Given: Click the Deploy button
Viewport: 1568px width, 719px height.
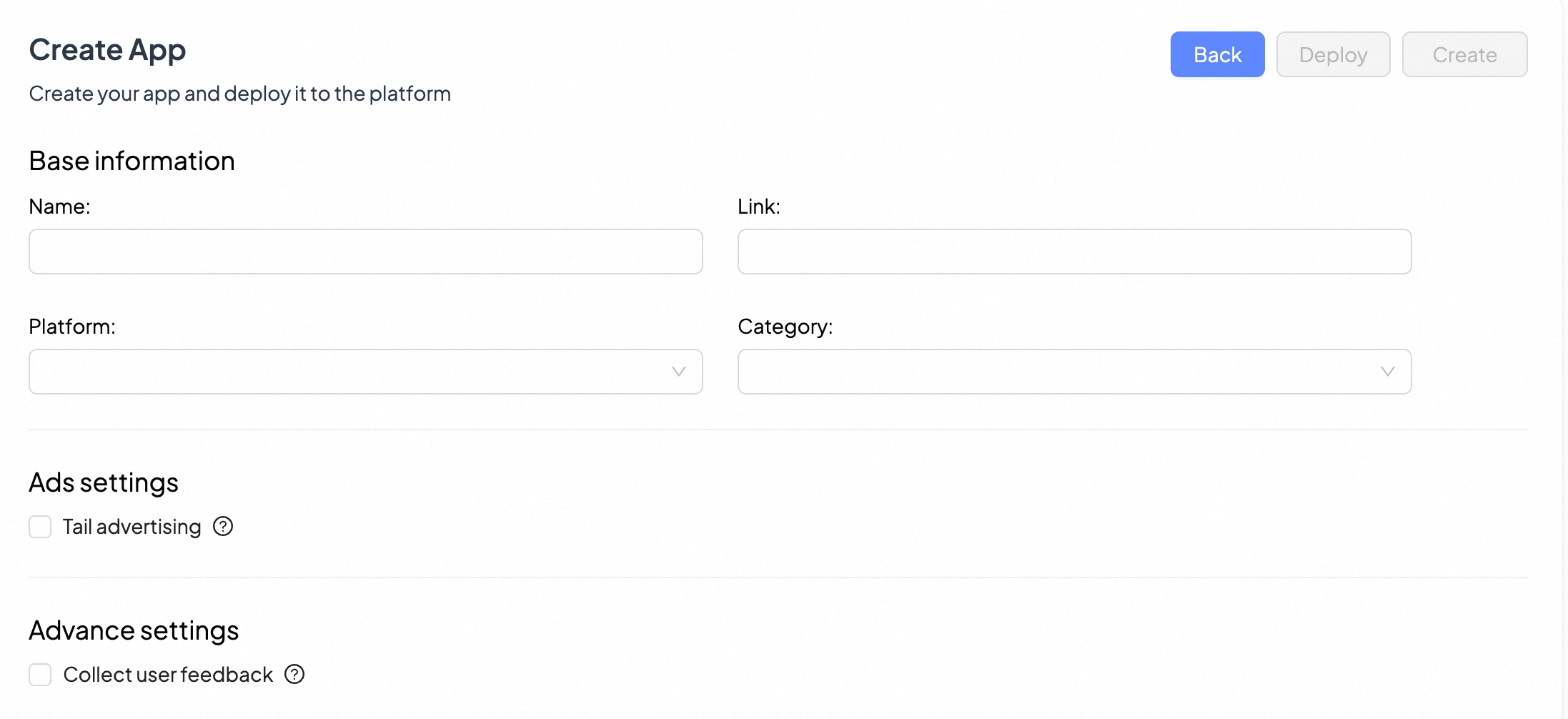Looking at the screenshot, I should tap(1333, 54).
